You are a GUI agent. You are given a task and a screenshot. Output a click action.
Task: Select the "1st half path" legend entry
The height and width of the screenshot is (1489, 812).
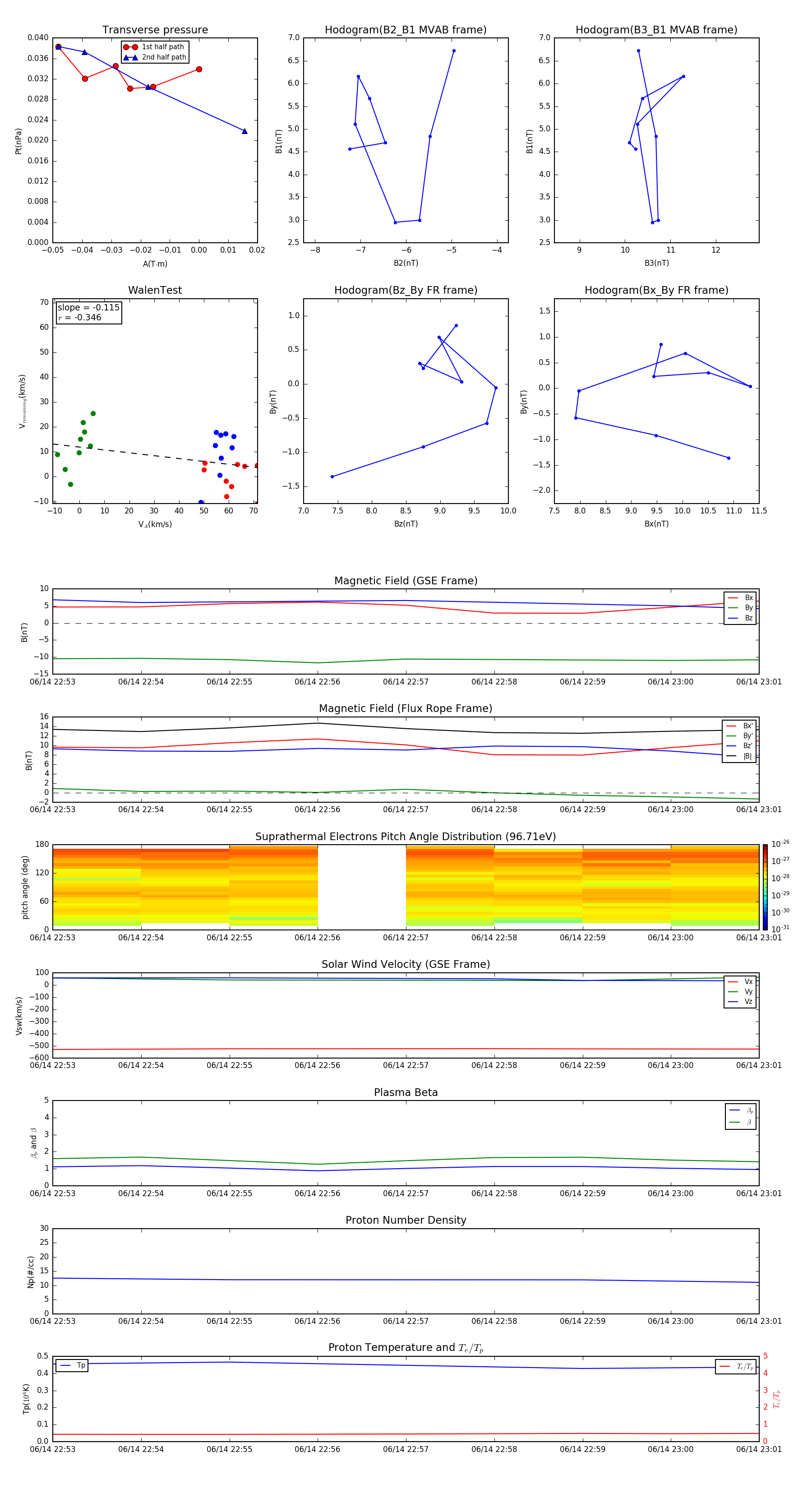[154, 47]
